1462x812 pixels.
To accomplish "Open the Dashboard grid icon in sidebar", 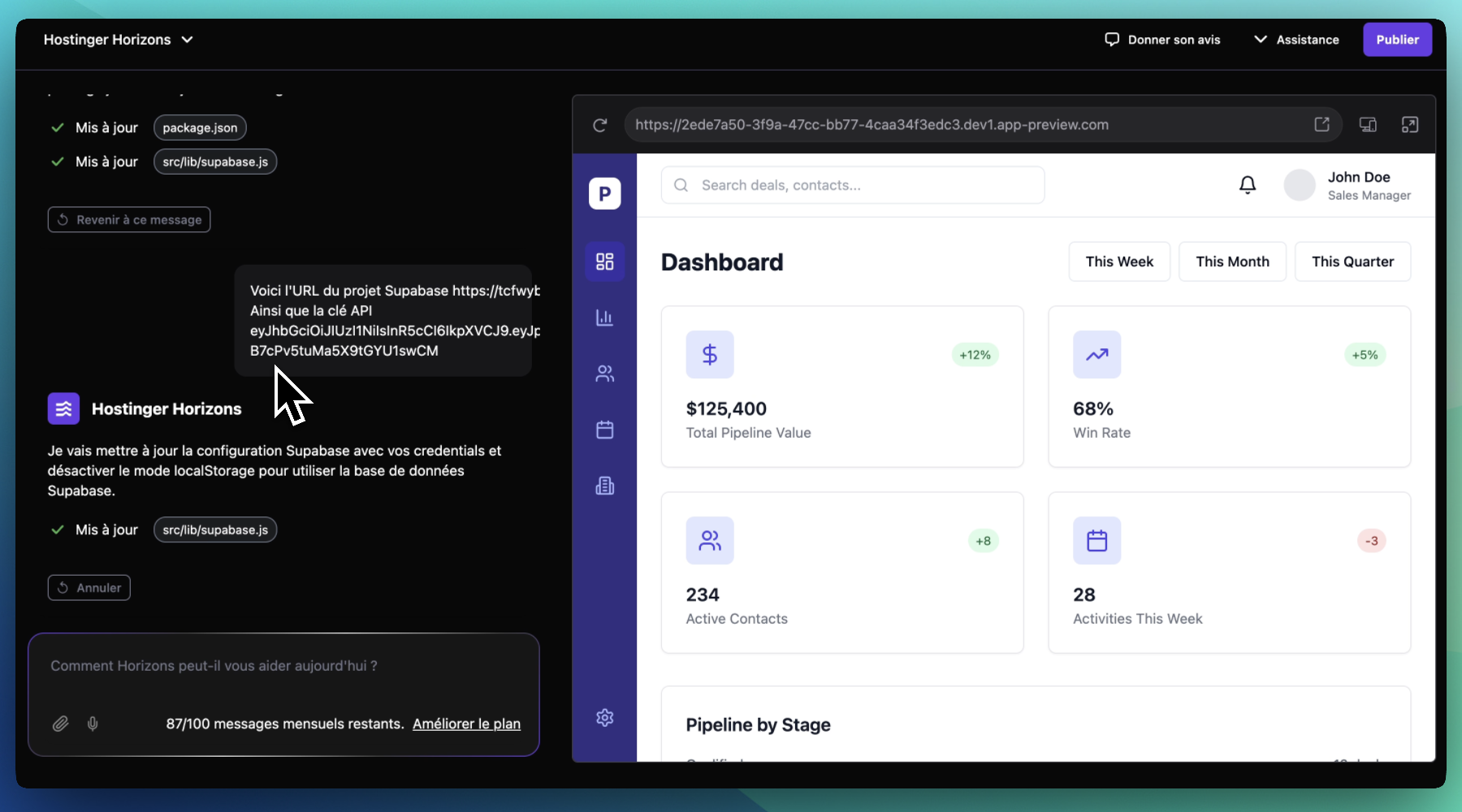I will 604,261.
